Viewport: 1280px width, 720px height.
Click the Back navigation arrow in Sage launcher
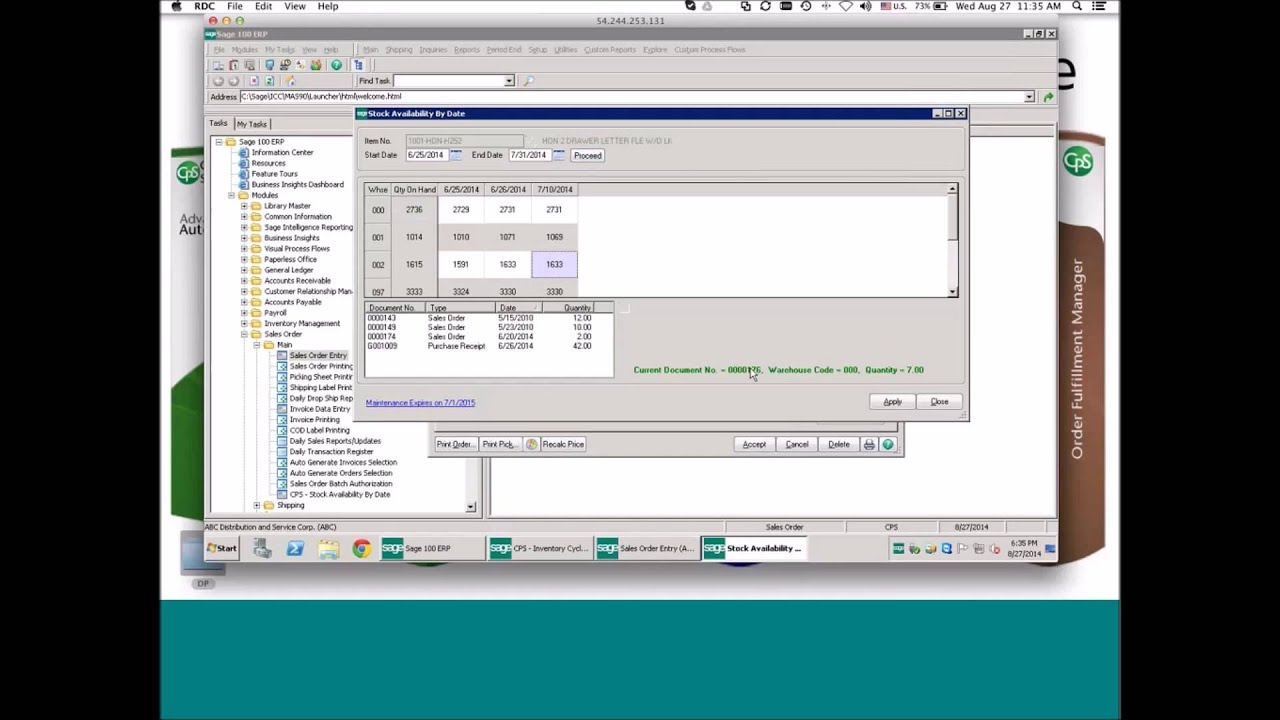click(x=218, y=81)
